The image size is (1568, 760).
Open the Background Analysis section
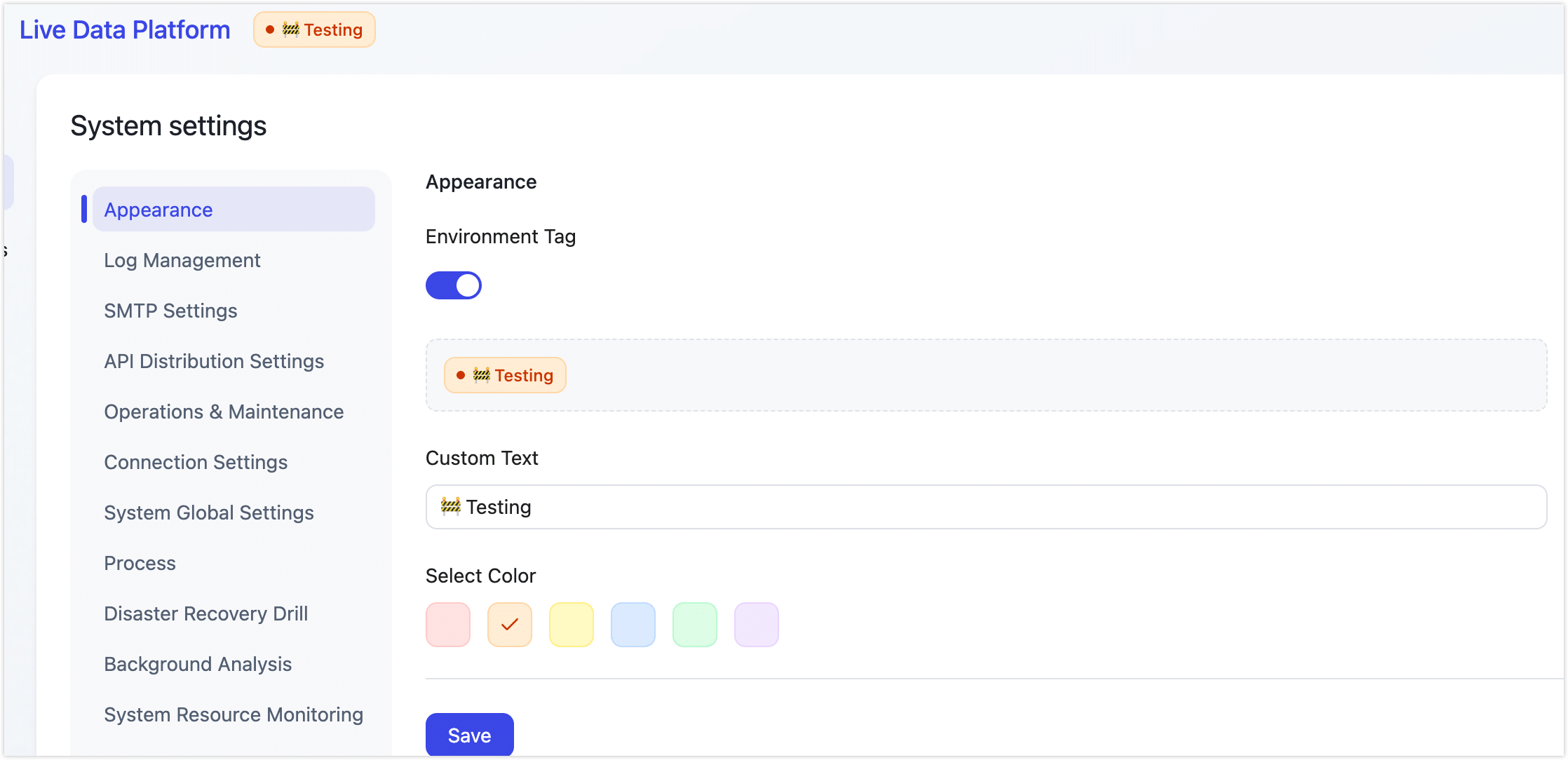point(198,664)
